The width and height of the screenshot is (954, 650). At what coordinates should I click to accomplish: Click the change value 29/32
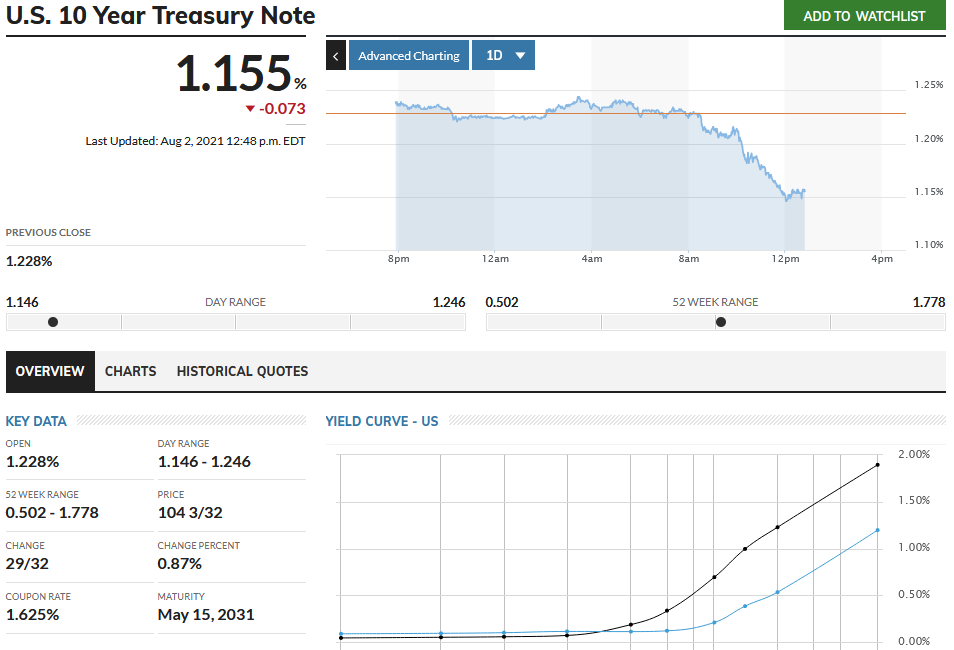(x=27, y=564)
